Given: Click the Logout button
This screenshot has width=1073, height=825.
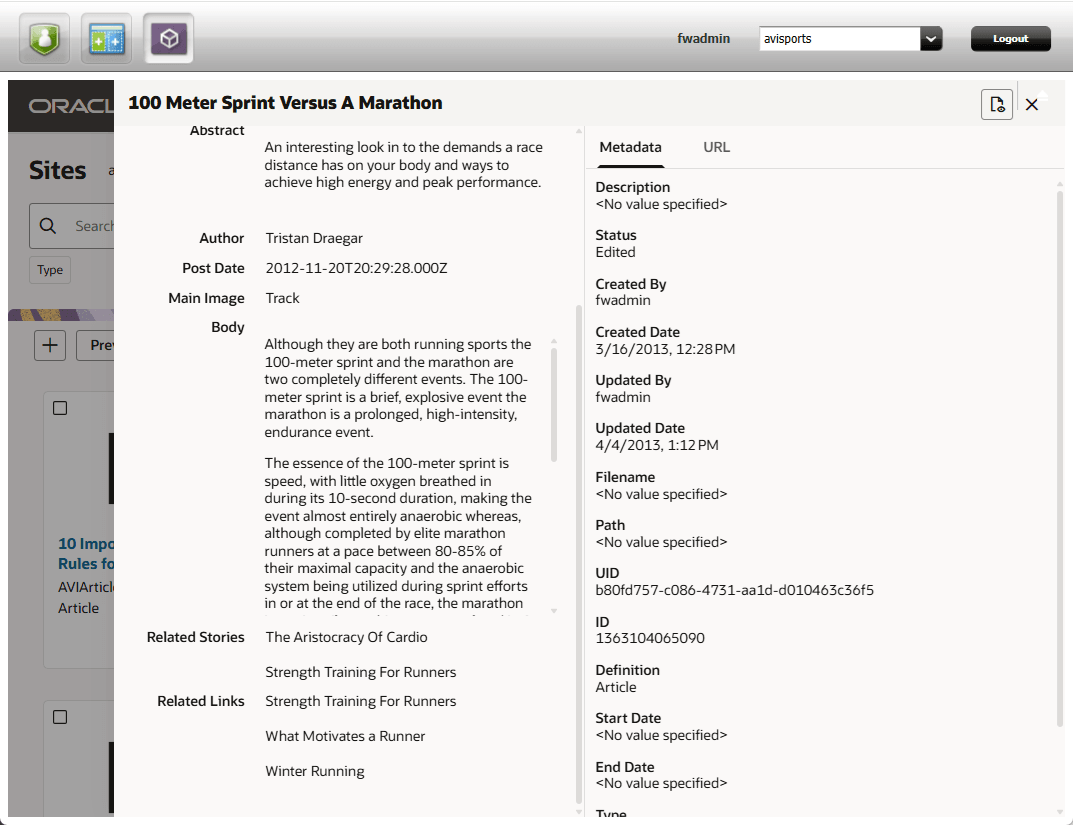Looking at the screenshot, I should [1010, 38].
